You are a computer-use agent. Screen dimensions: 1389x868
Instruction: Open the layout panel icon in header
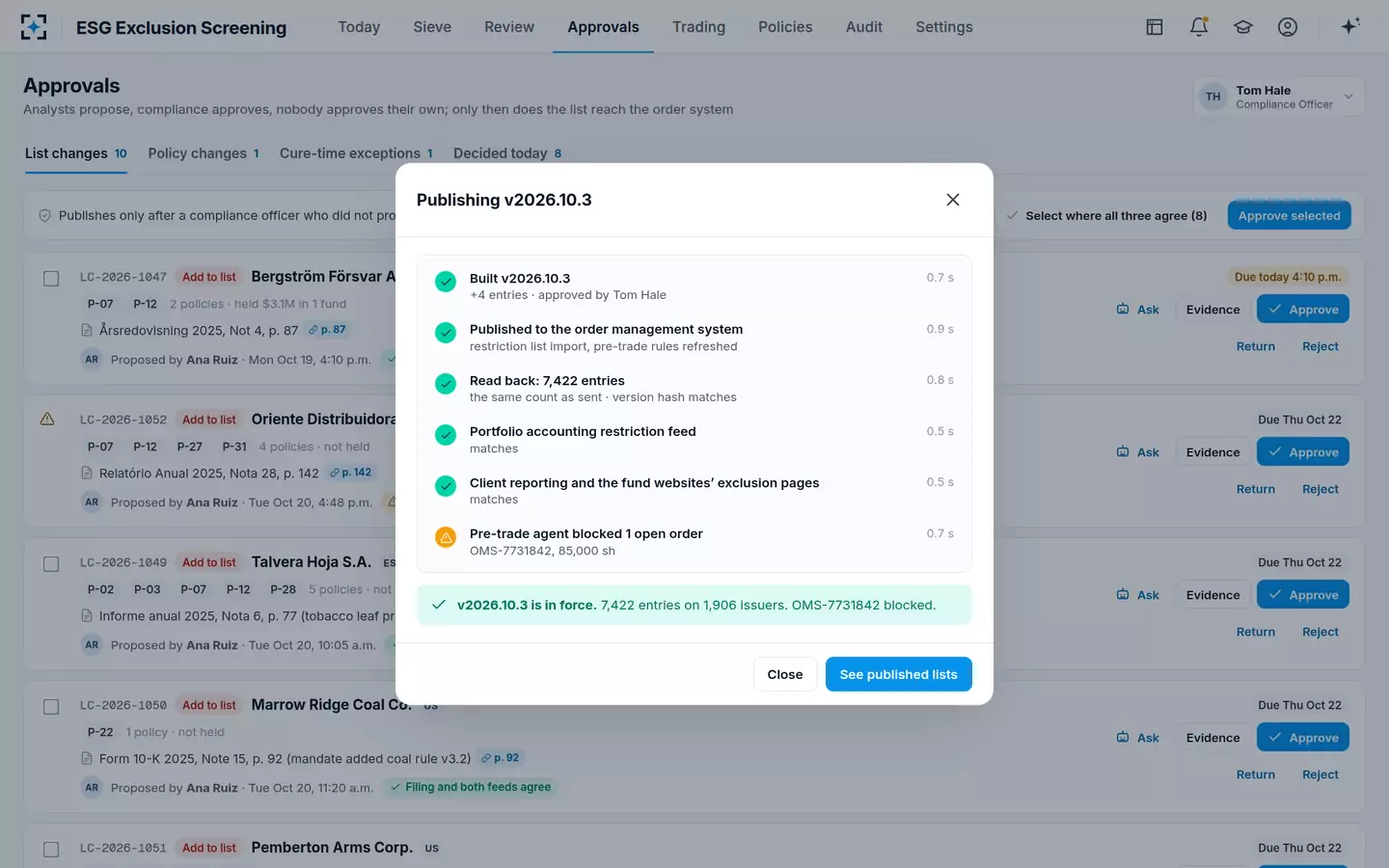[1155, 27]
